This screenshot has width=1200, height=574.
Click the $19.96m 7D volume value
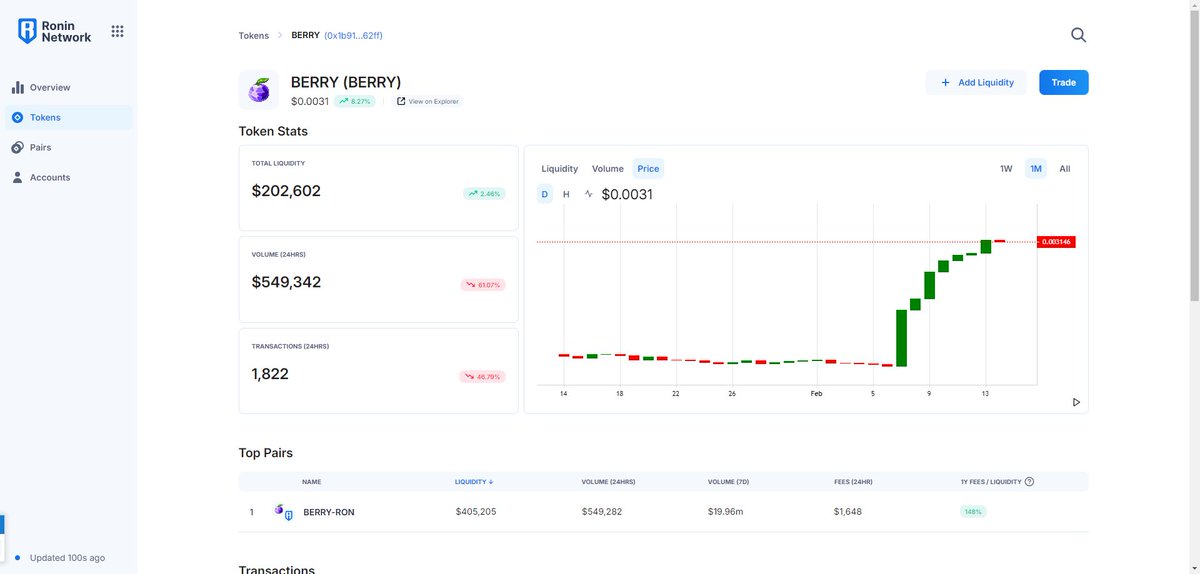click(728, 512)
